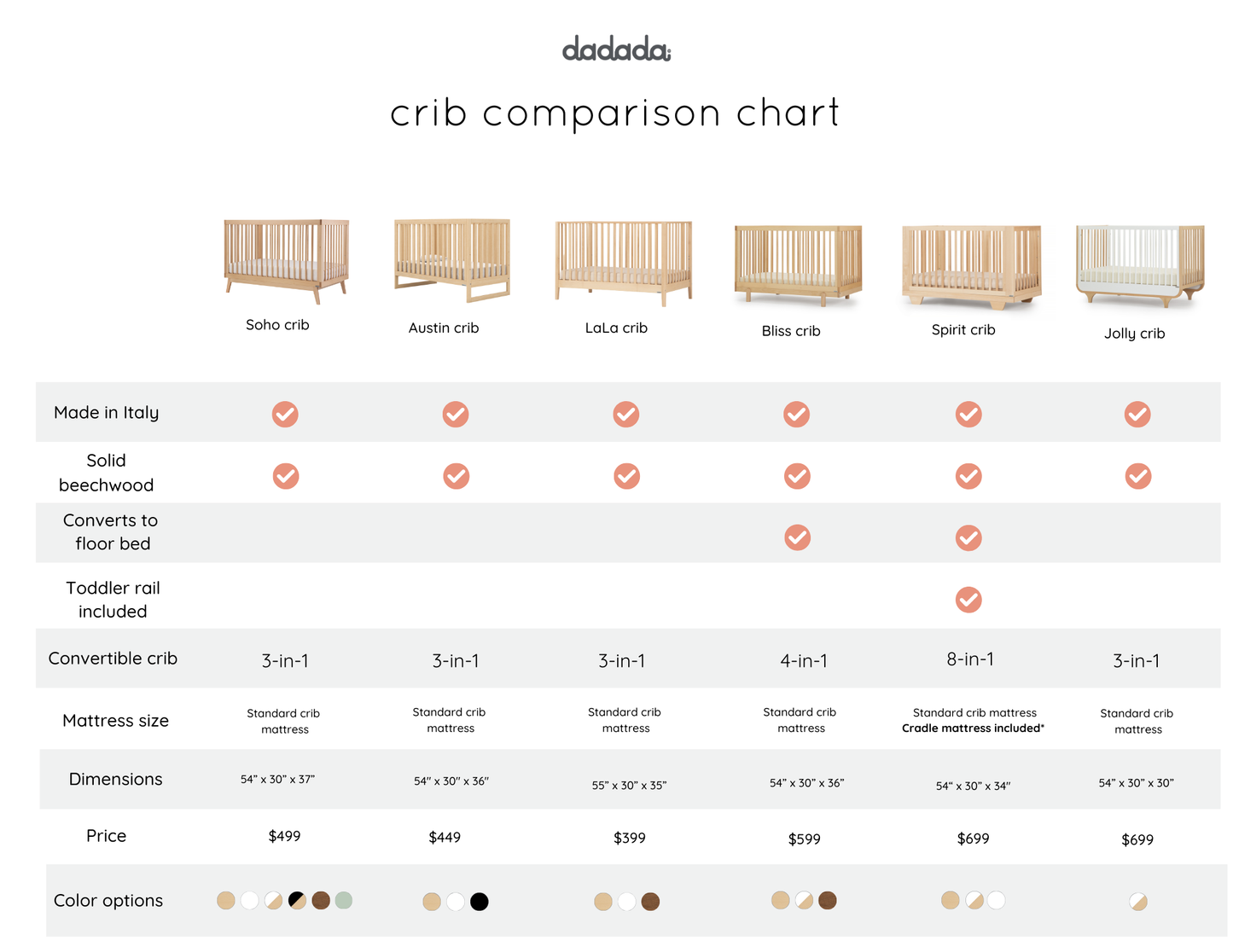The image size is (1233, 952).
Task: Click the Soho crib name label
Action: tap(277, 324)
